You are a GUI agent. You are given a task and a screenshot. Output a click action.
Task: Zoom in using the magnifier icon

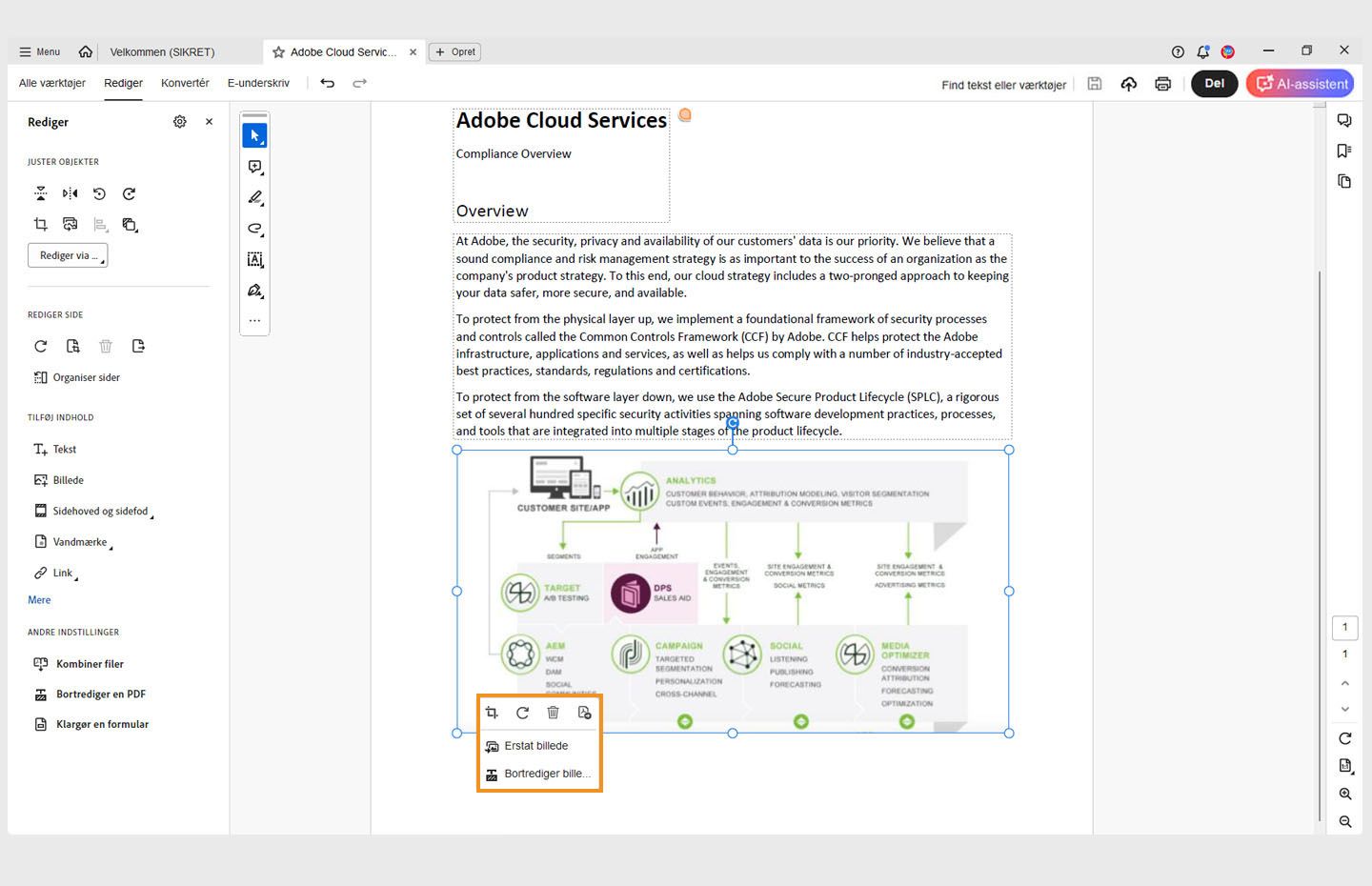(x=1344, y=793)
